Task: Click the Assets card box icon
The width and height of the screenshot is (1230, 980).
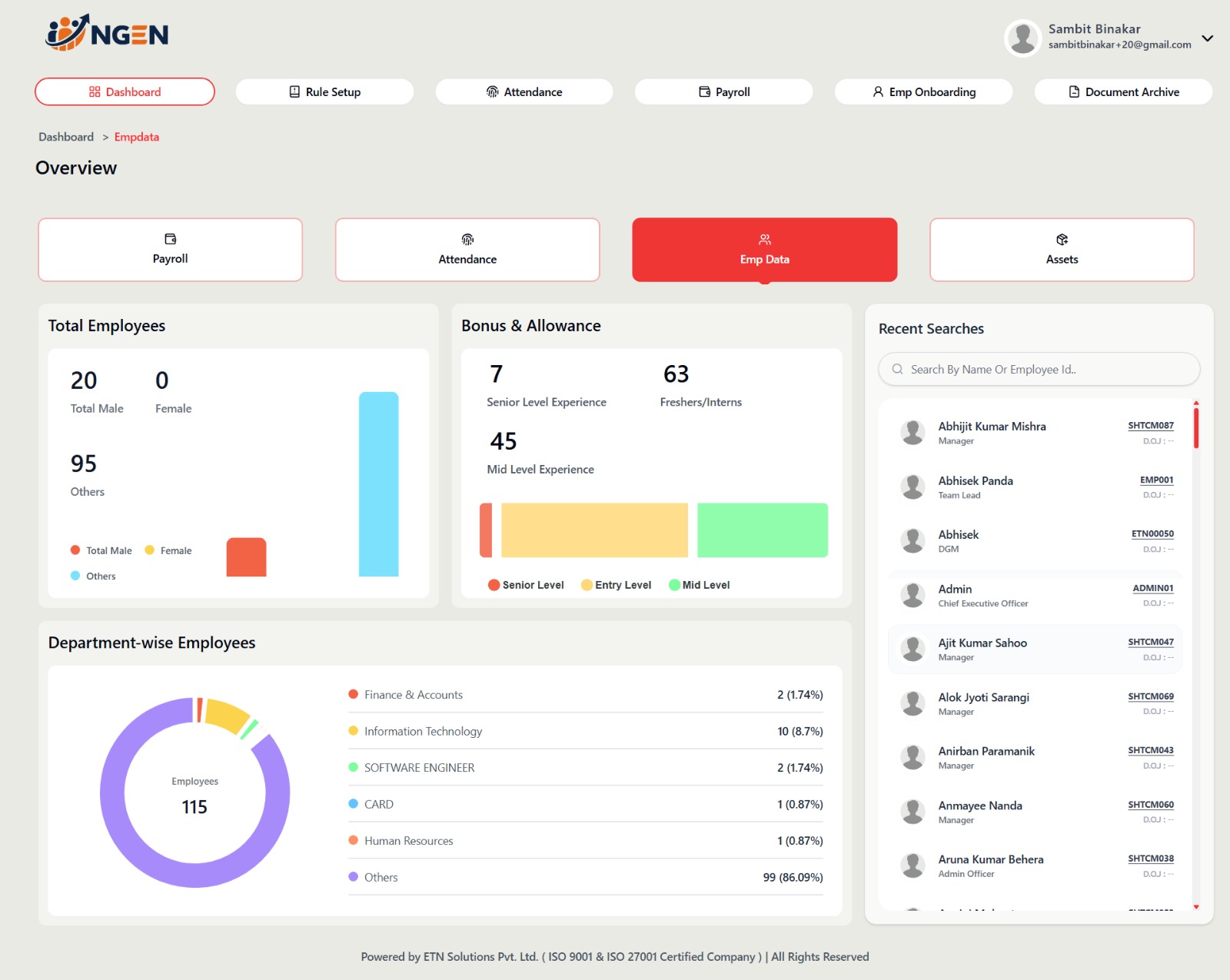Action: click(1062, 240)
